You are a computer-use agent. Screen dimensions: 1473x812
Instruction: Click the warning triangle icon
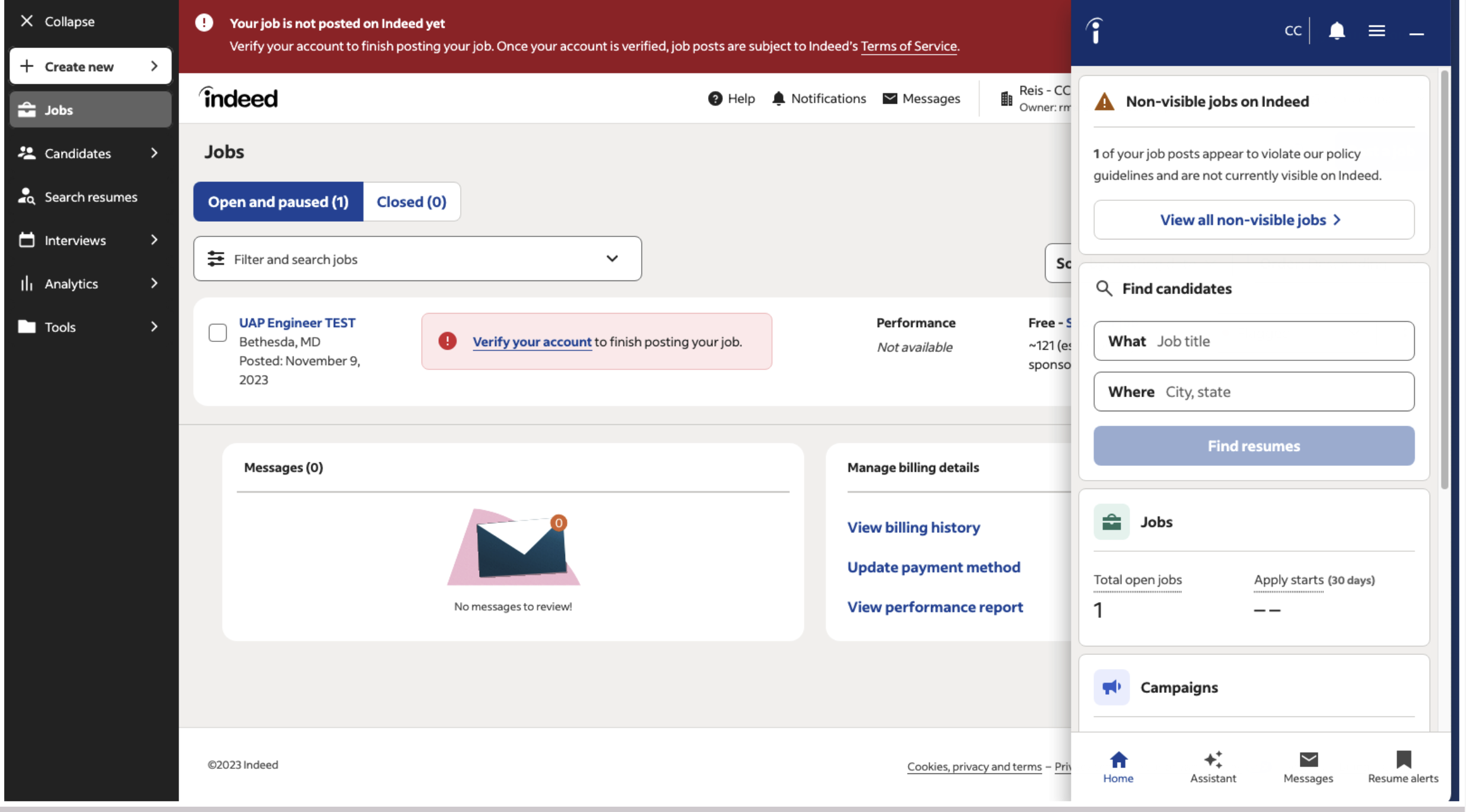tap(1104, 101)
